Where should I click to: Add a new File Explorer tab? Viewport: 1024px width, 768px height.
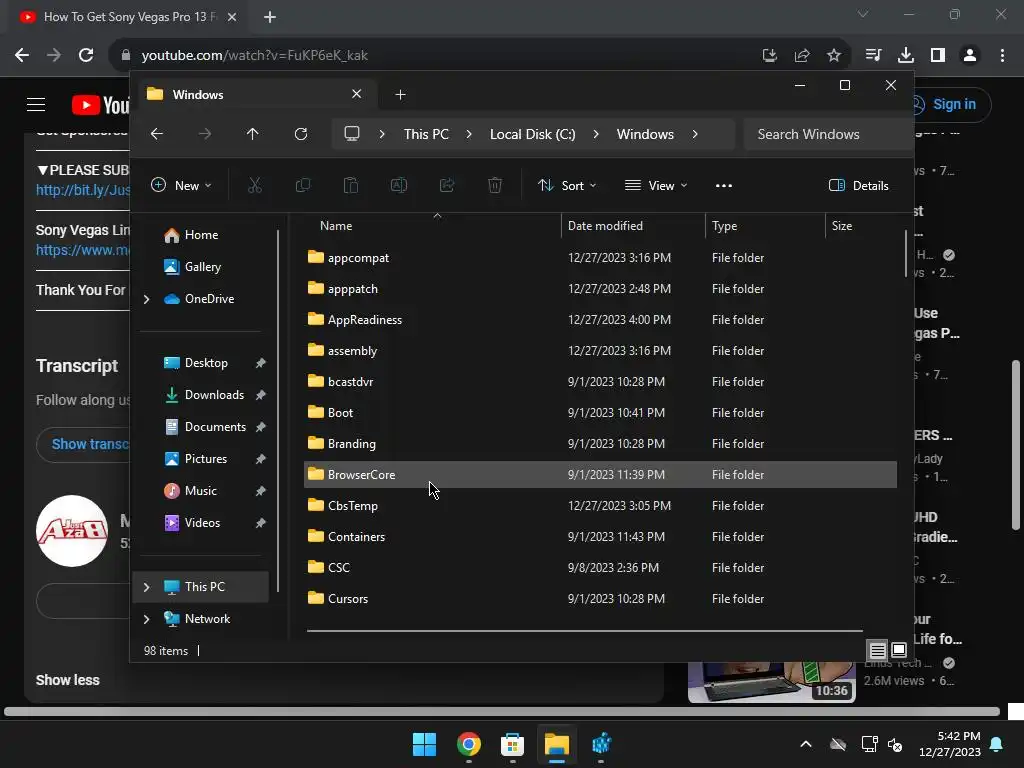[x=400, y=95]
